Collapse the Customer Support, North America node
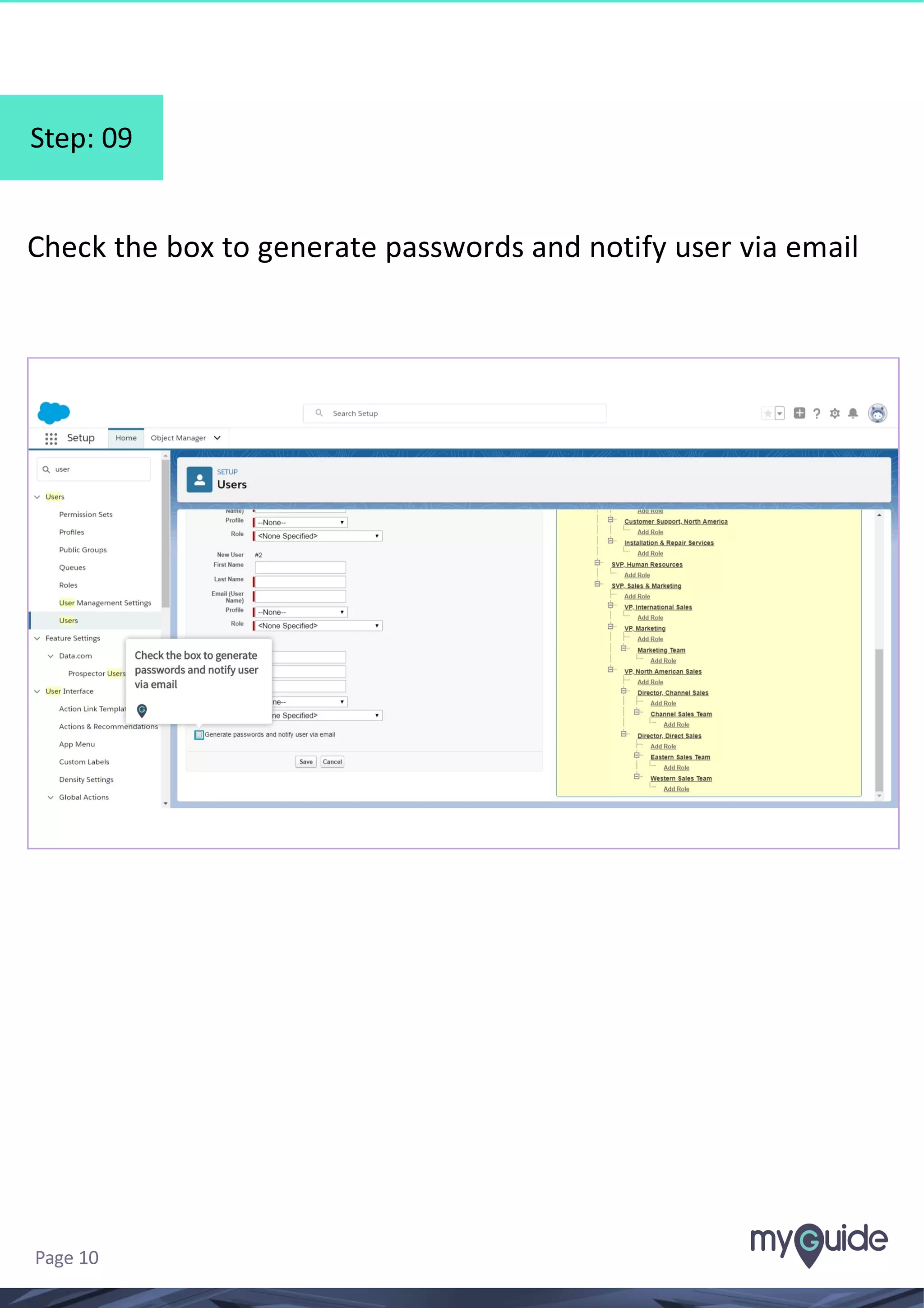The height and width of the screenshot is (1308, 924). coord(611,519)
